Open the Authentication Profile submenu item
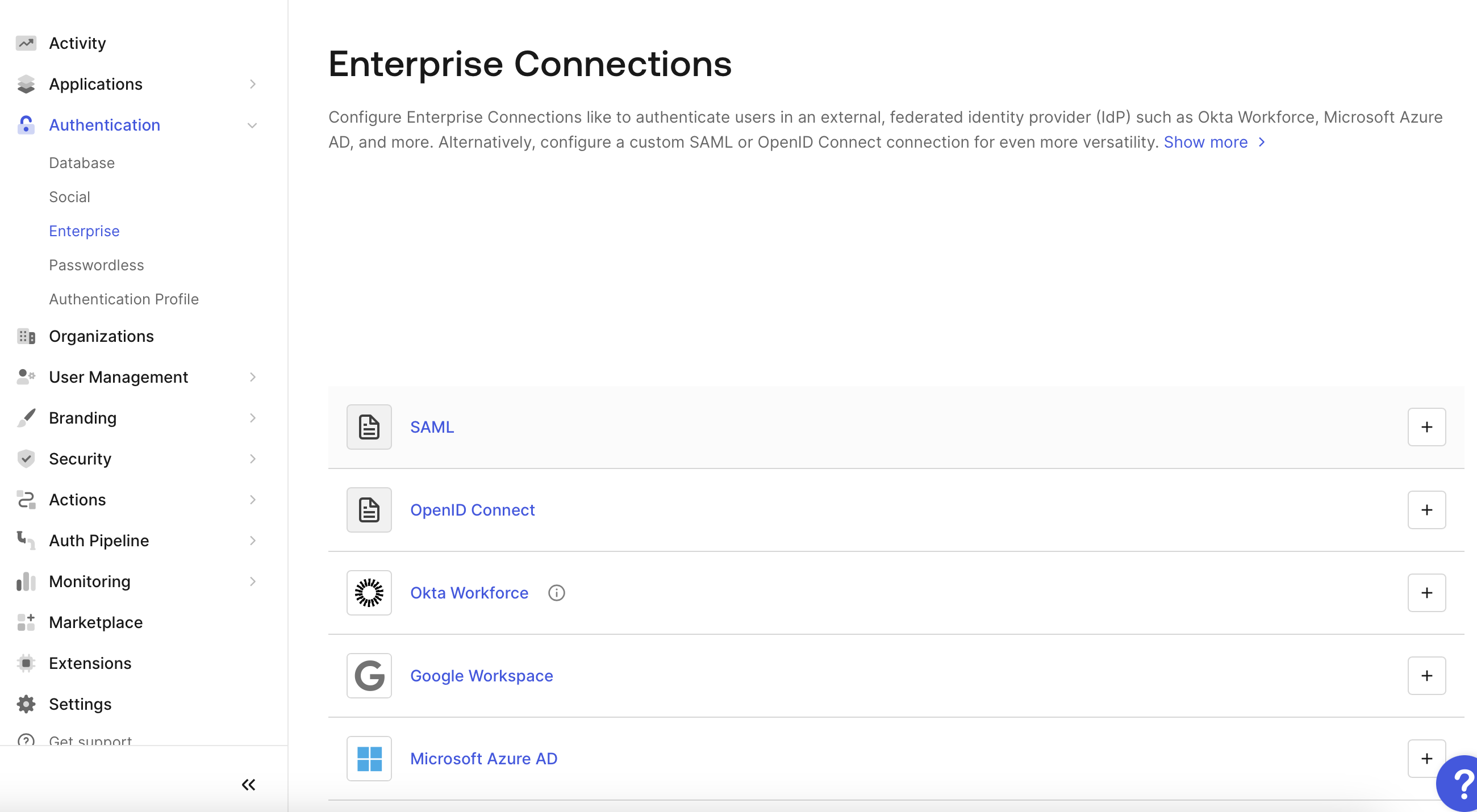The image size is (1477, 812). click(124, 299)
